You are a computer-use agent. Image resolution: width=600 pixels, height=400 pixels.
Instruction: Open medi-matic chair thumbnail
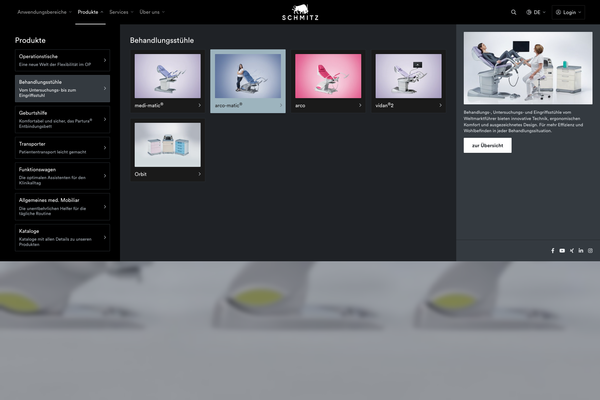pyautogui.click(x=168, y=76)
